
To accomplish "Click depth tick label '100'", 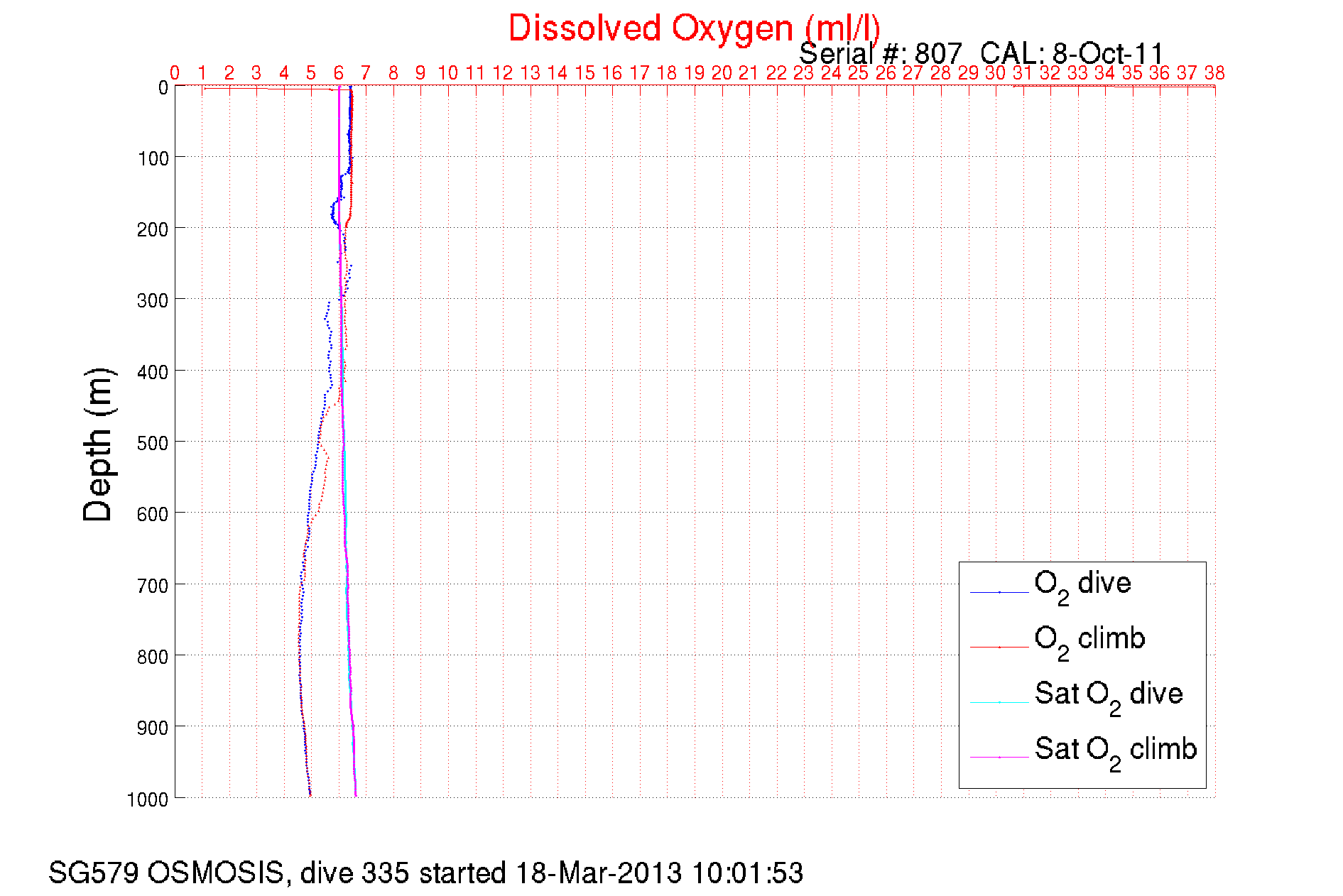I will (x=153, y=158).
